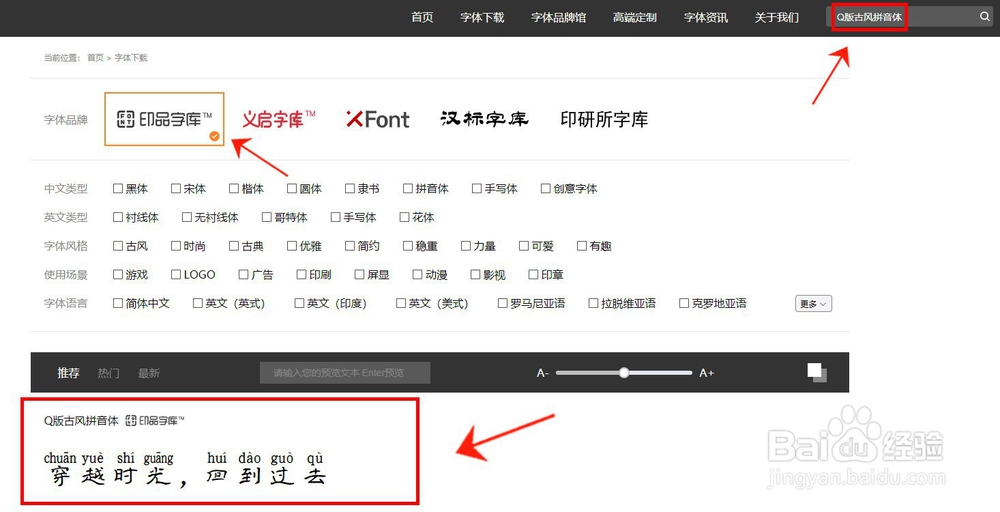
Task: Switch to the 最新 tab
Action: point(149,373)
